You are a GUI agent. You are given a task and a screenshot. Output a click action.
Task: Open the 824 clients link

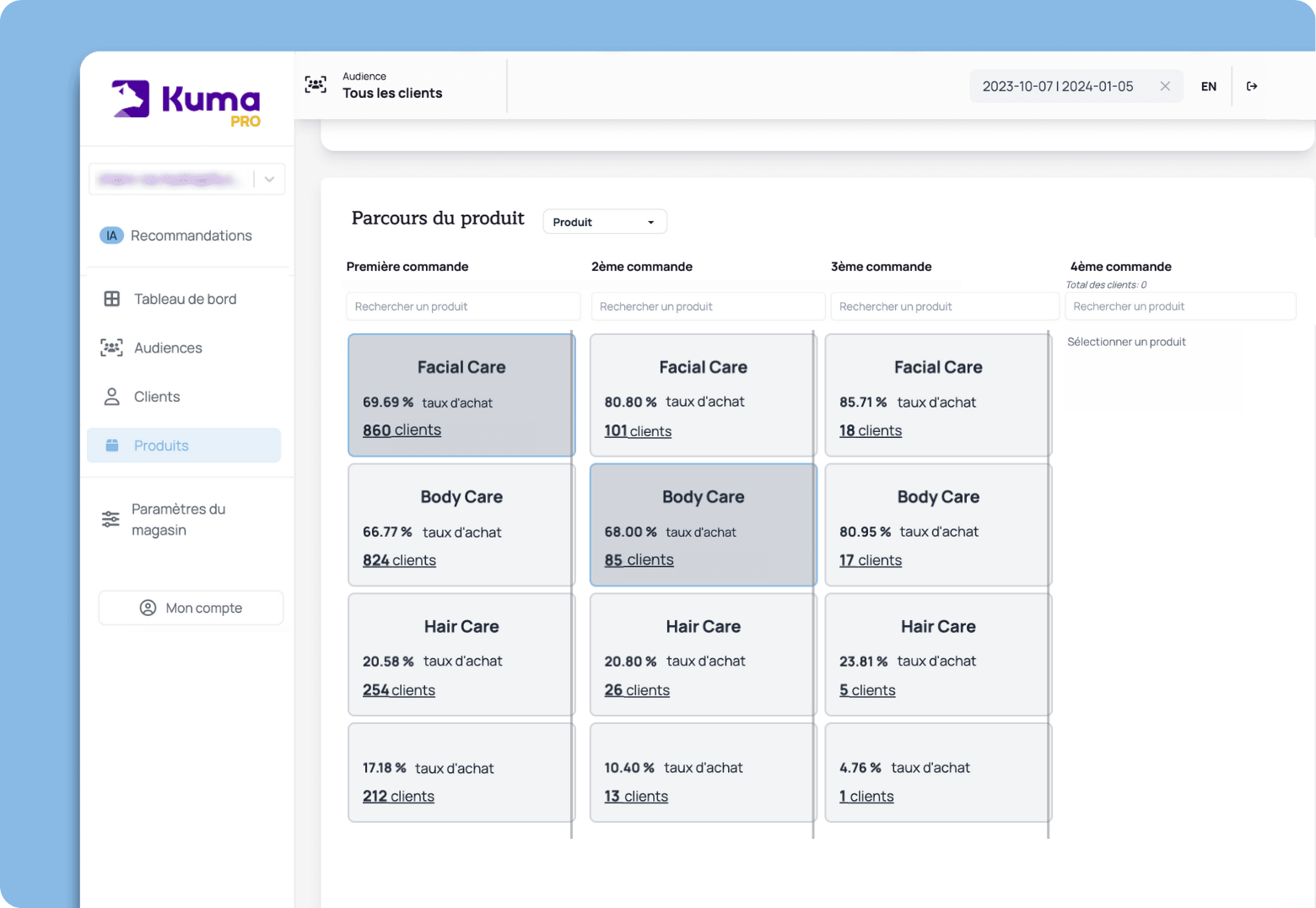click(x=399, y=560)
